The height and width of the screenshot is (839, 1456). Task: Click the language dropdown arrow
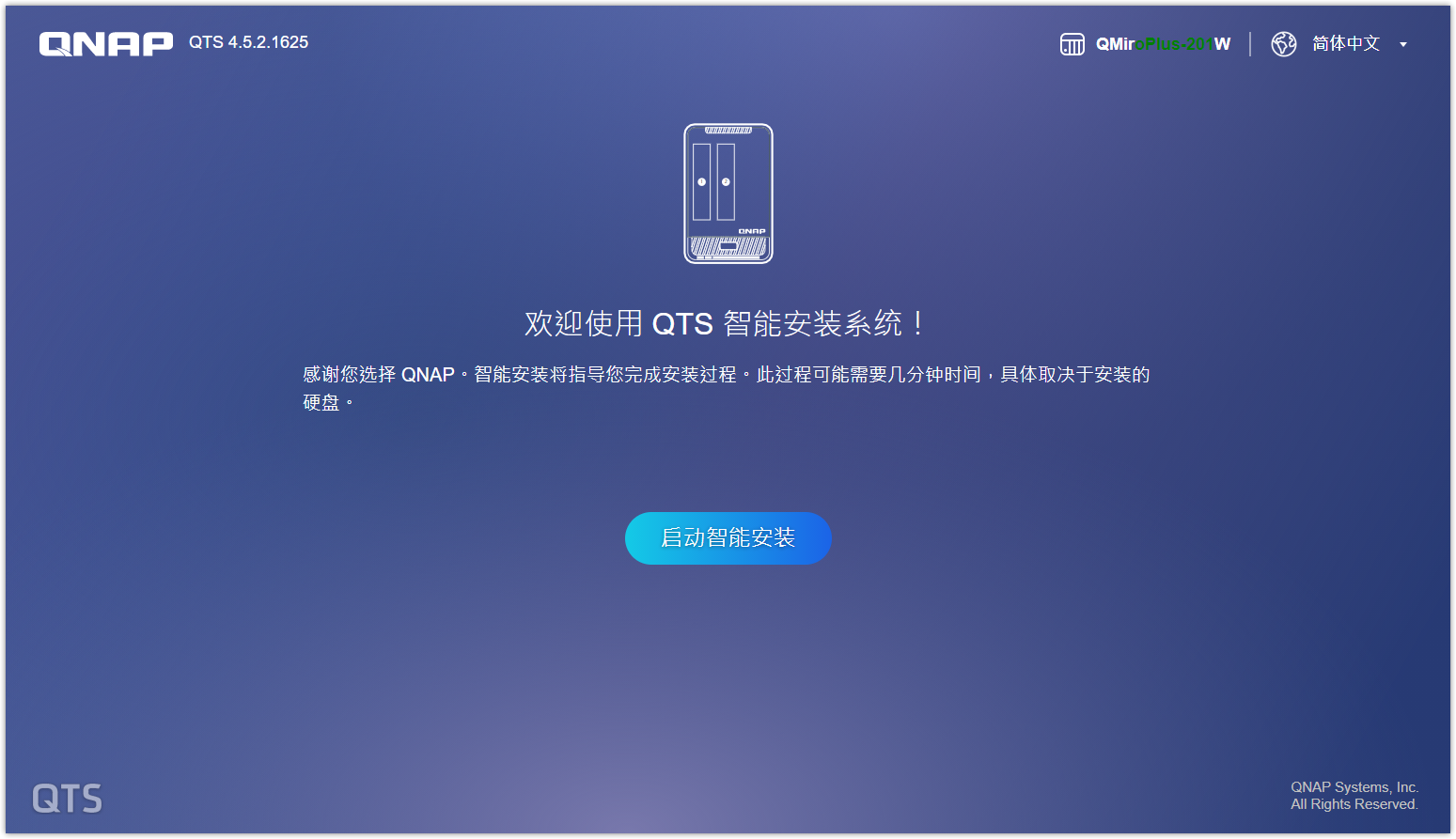[1403, 44]
